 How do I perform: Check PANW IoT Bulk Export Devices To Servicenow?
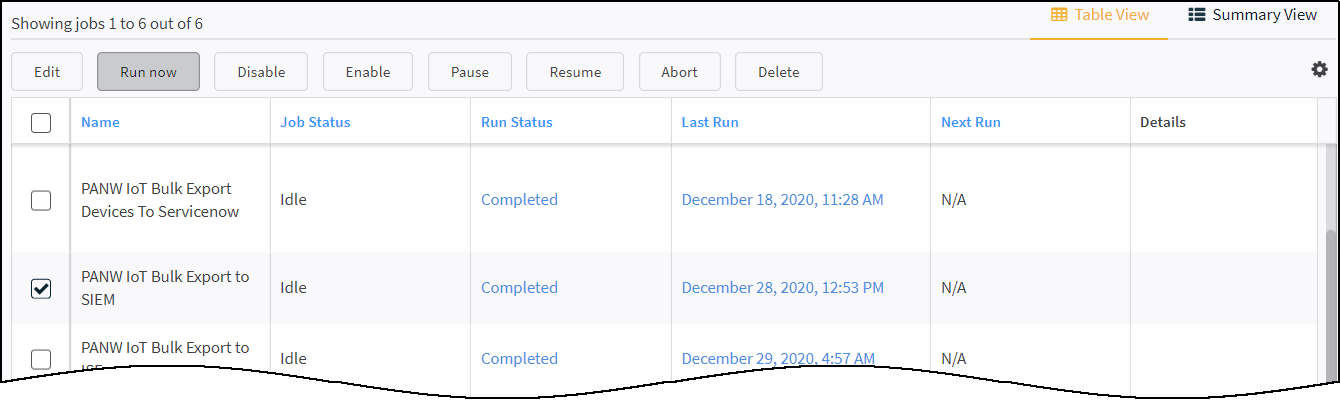(41, 200)
